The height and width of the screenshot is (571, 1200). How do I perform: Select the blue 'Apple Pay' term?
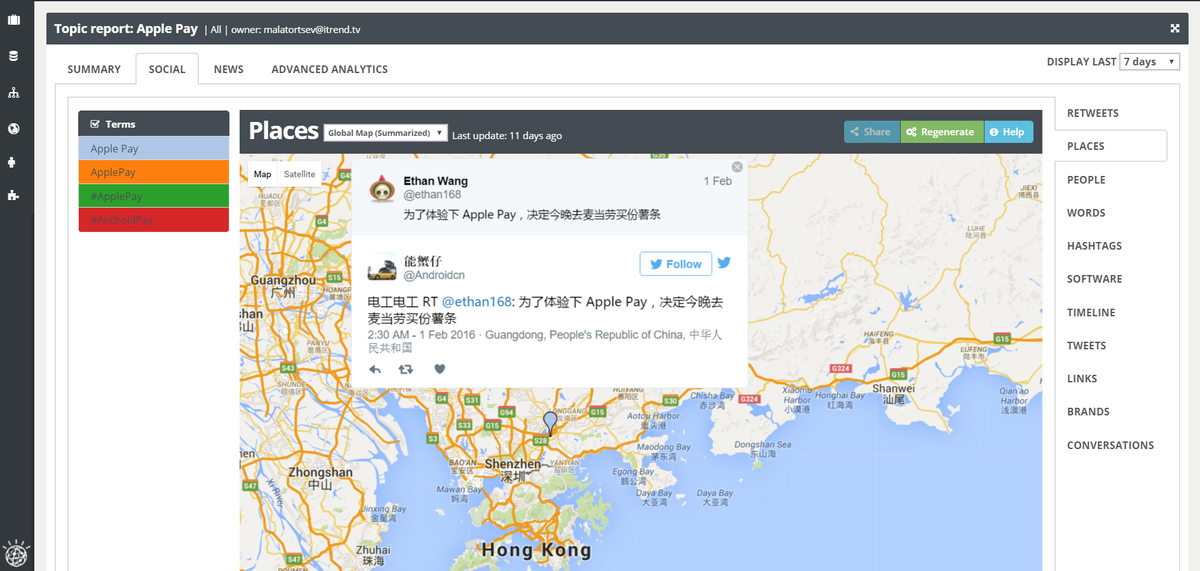pos(154,149)
